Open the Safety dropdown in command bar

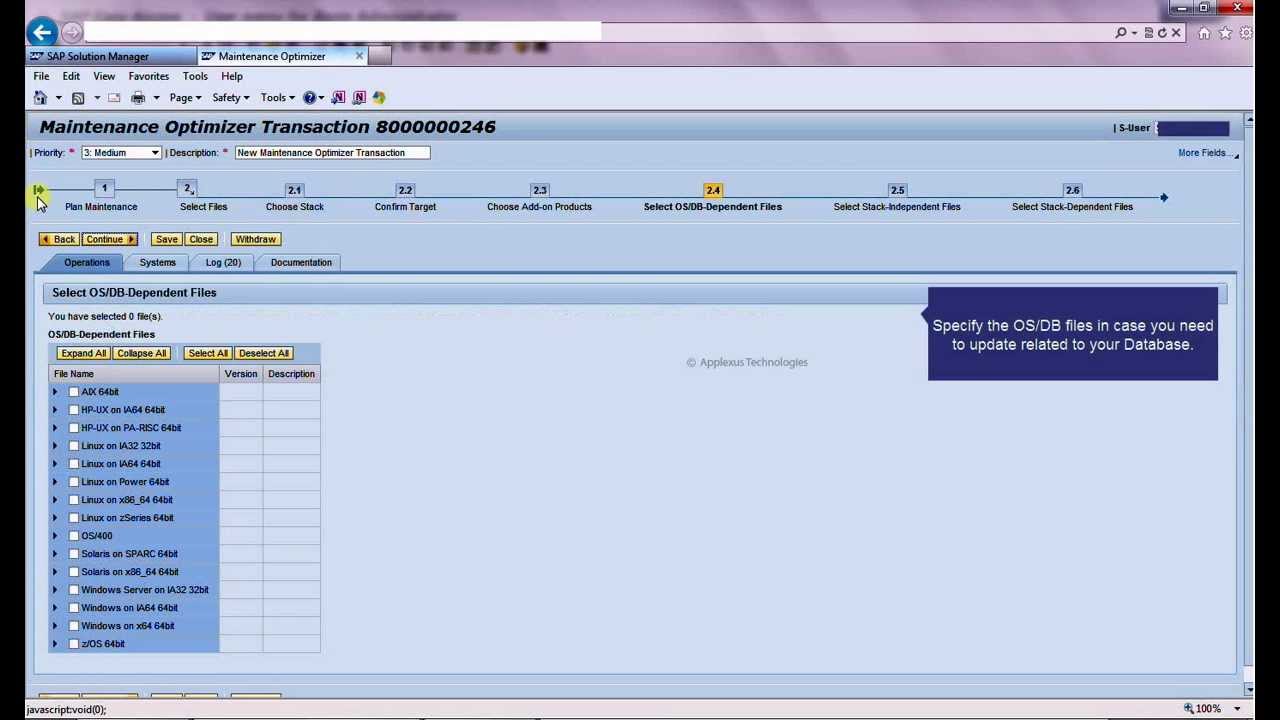click(x=230, y=98)
